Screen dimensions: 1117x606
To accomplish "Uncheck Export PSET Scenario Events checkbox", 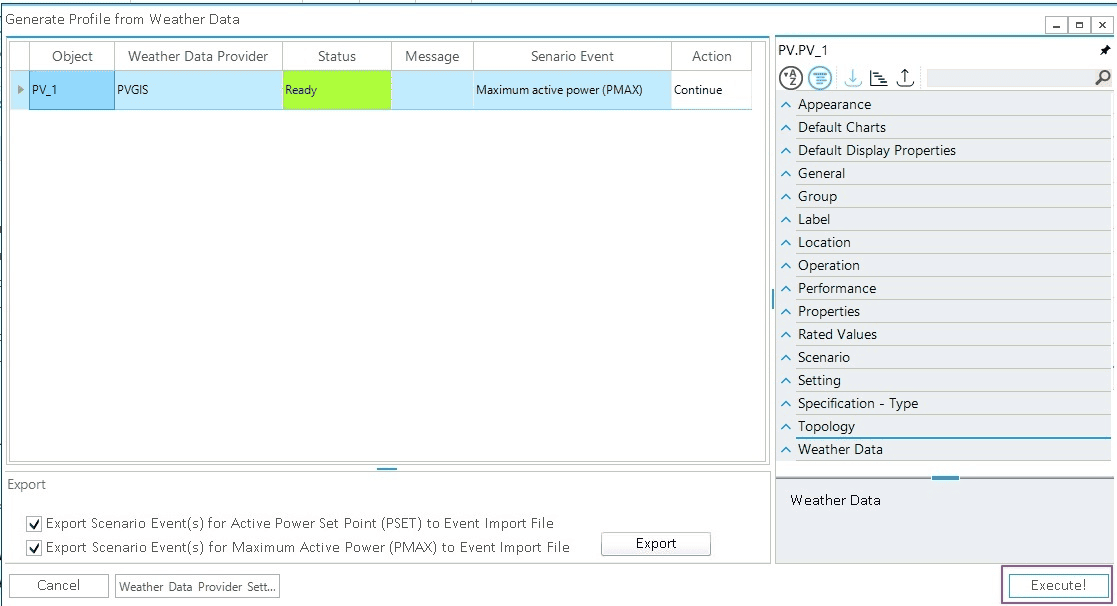I will (35, 523).
